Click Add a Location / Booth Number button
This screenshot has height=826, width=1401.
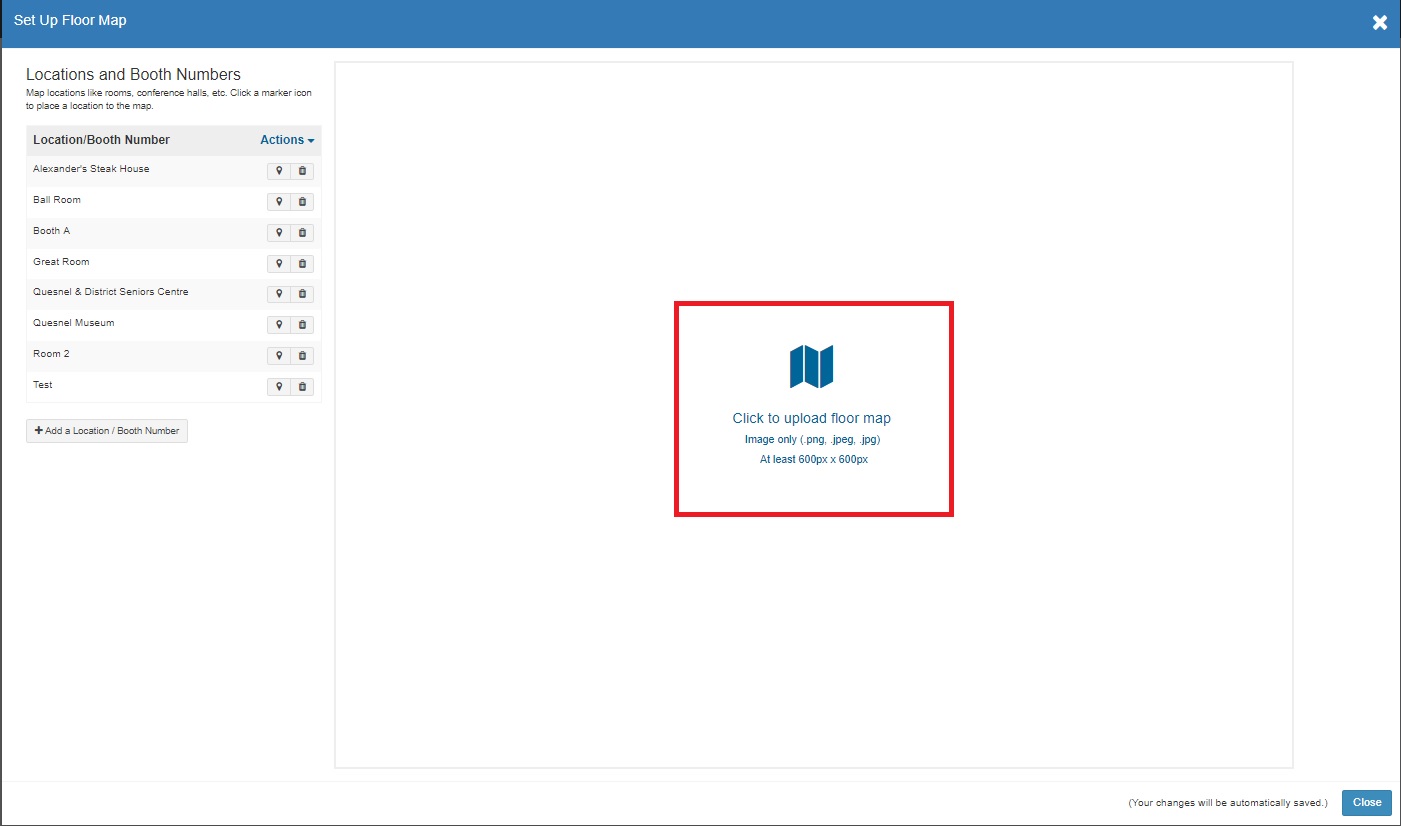point(107,431)
